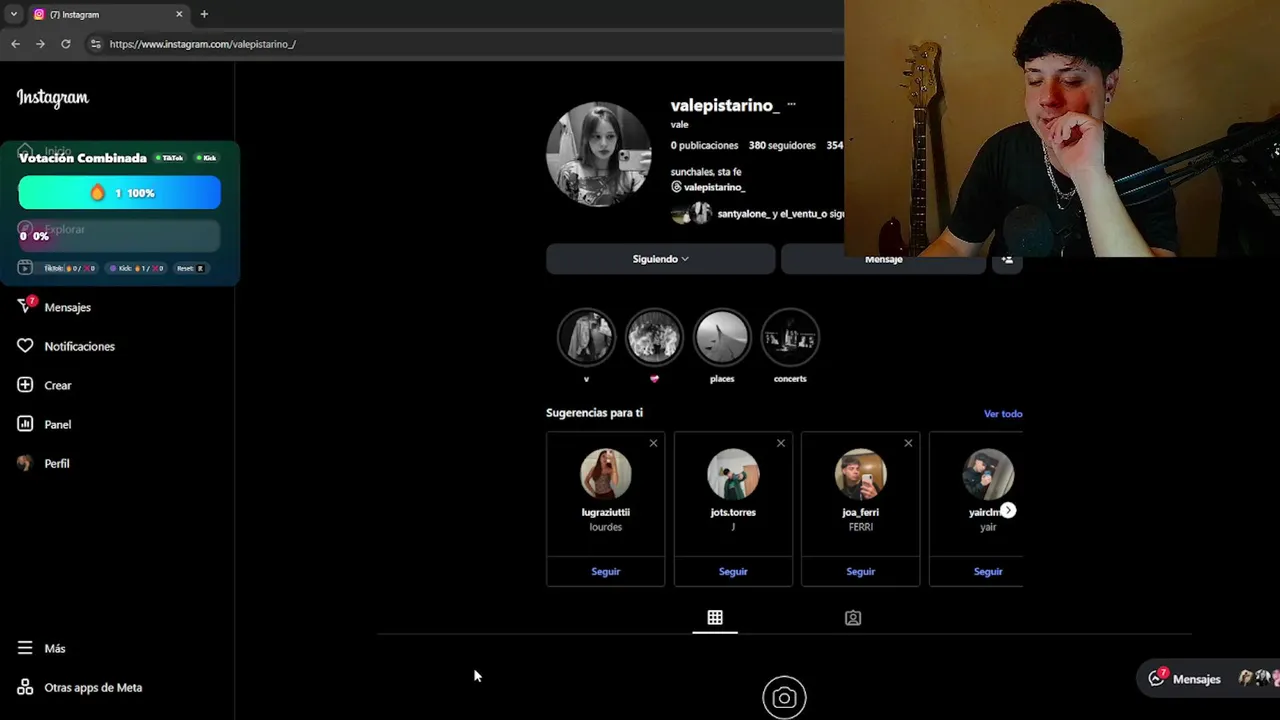
Task: Click the Perfil avatar icon in sidebar
Action: (25, 463)
